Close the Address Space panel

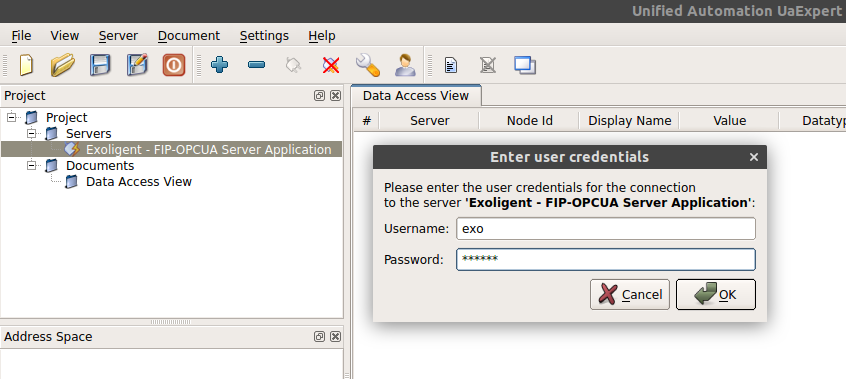pyautogui.click(x=336, y=336)
